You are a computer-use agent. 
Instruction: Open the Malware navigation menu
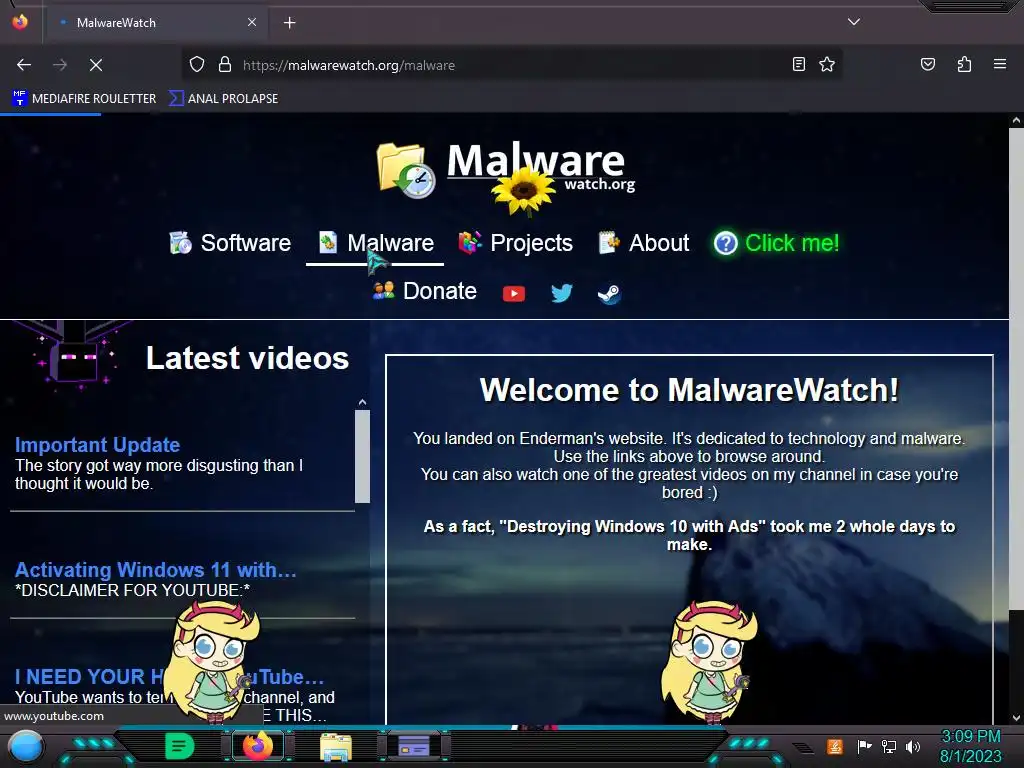click(x=376, y=243)
